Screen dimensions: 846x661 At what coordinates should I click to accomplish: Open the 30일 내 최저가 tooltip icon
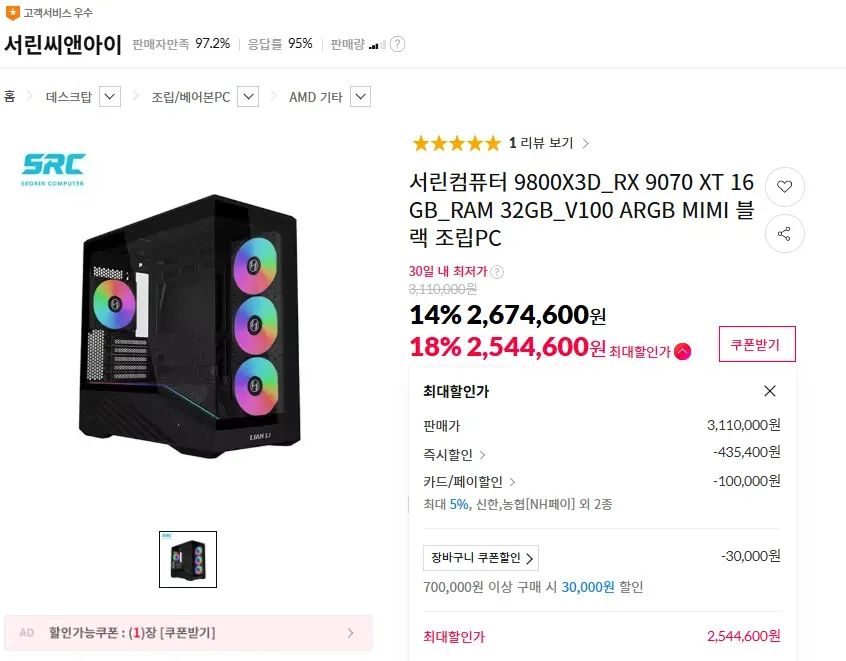497,270
